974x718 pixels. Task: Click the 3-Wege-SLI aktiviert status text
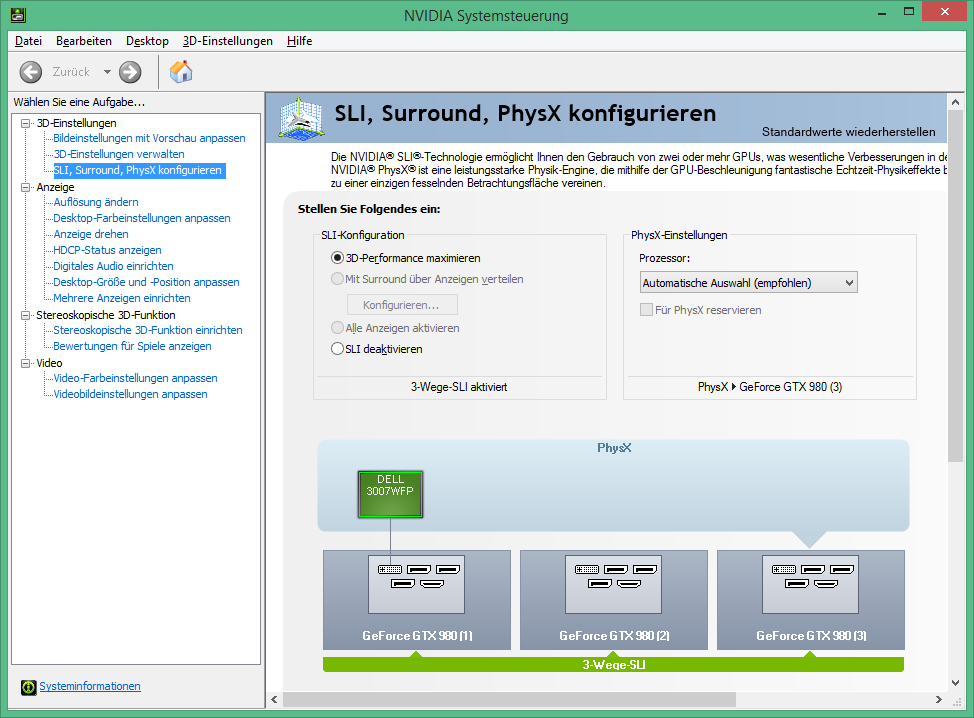pos(459,387)
